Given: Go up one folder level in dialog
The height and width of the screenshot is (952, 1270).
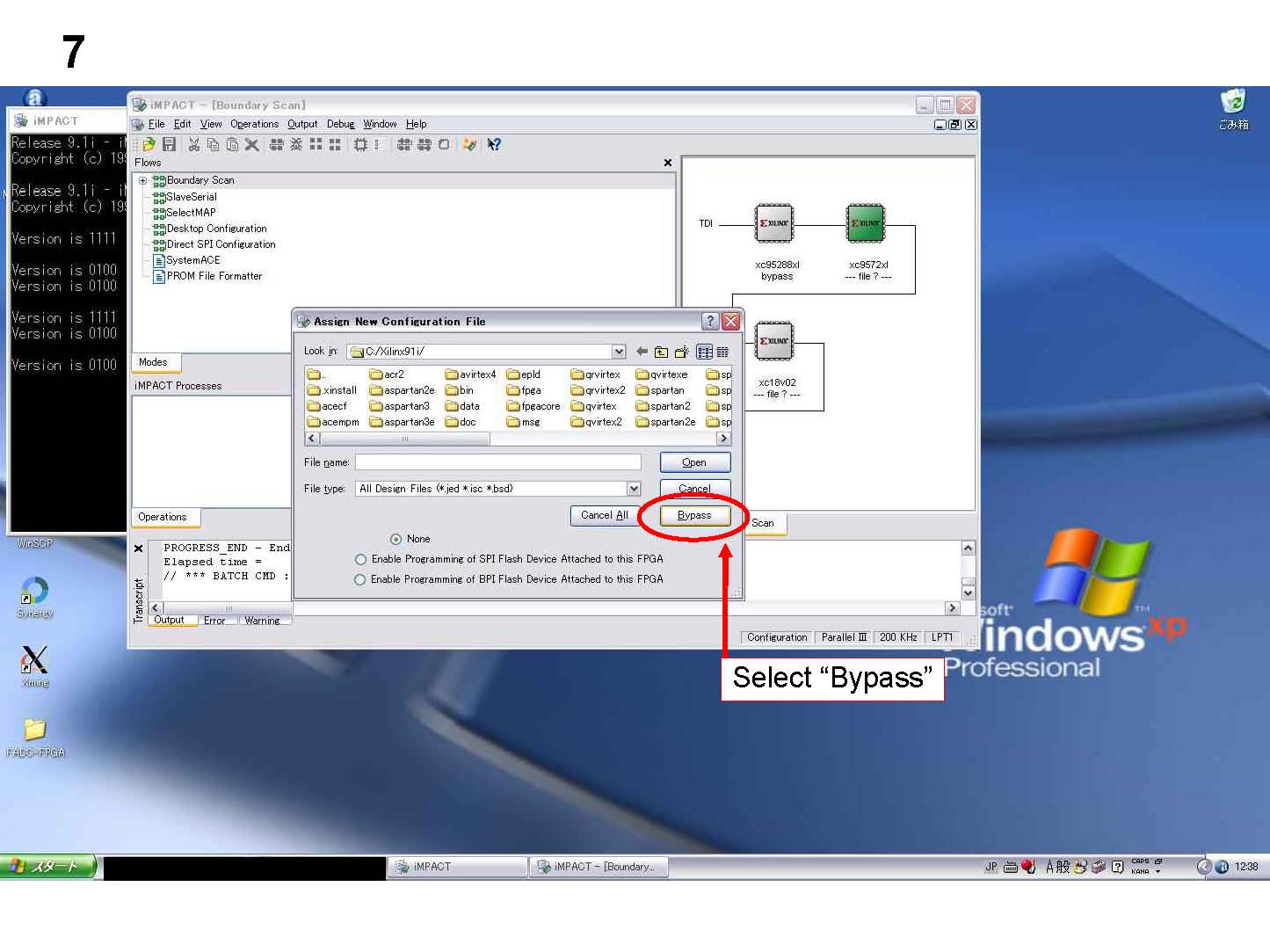Looking at the screenshot, I should click(x=661, y=352).
